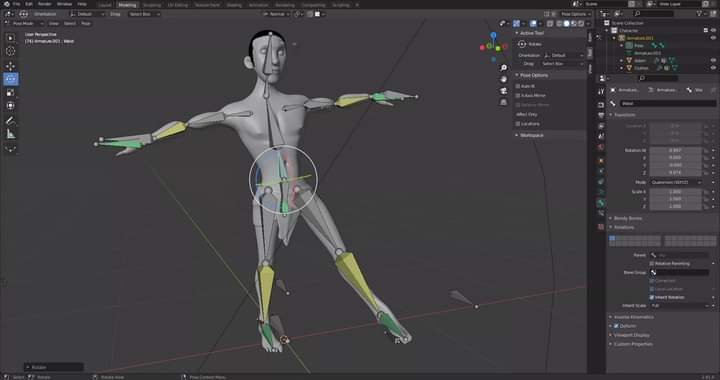Select the Scale tool
Screen dimensions: 720x380
(10, 92)
